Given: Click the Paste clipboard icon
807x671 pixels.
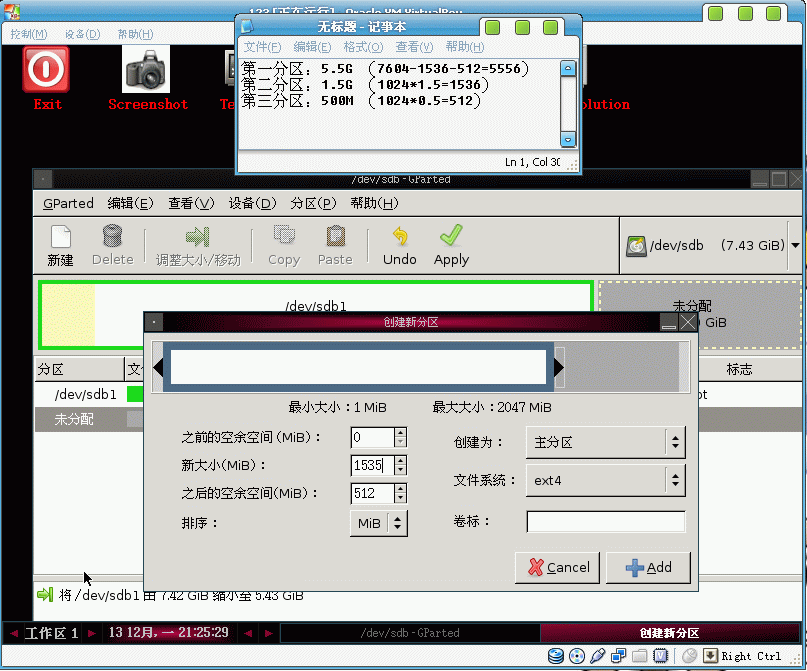Looking at the screenshot, I should tap(336, 236).
